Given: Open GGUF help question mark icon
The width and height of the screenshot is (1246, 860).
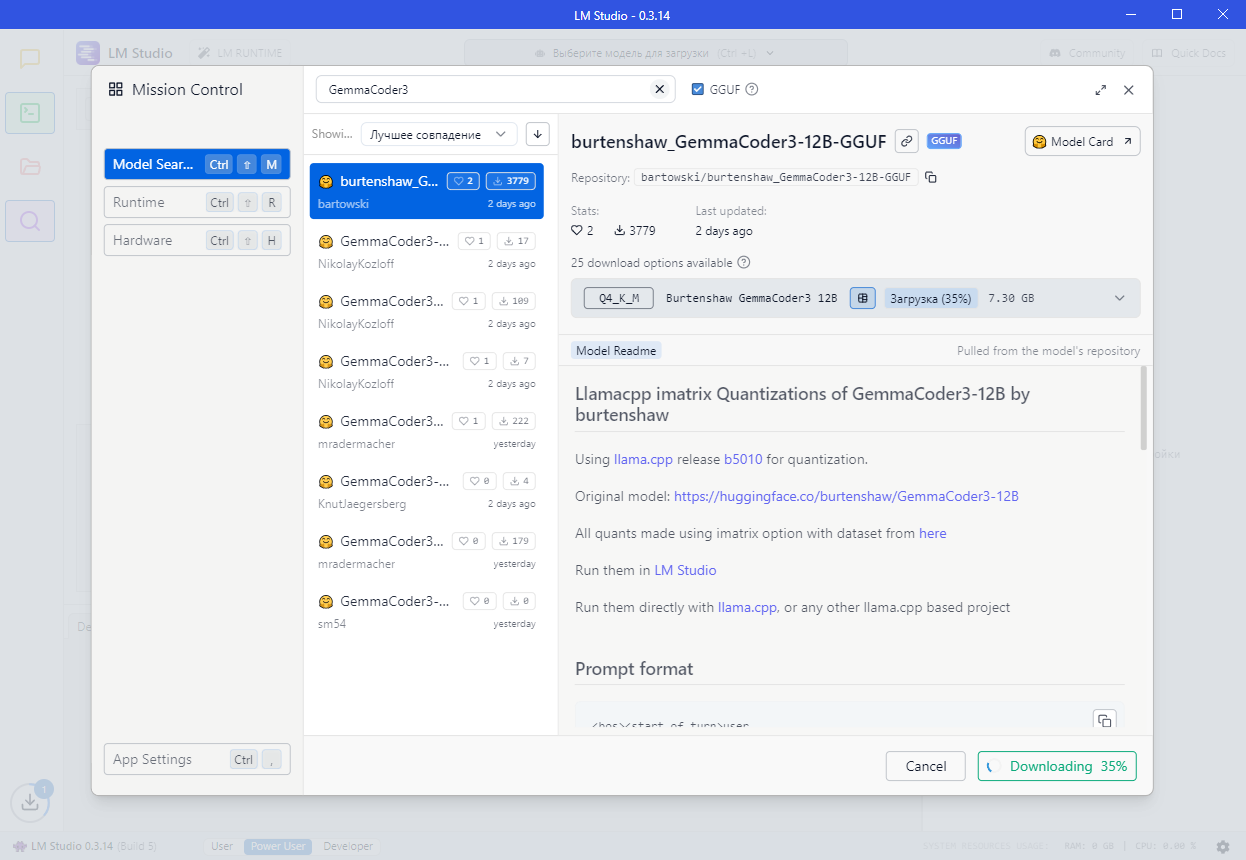Looking at the screenshot, I should 752,89.
